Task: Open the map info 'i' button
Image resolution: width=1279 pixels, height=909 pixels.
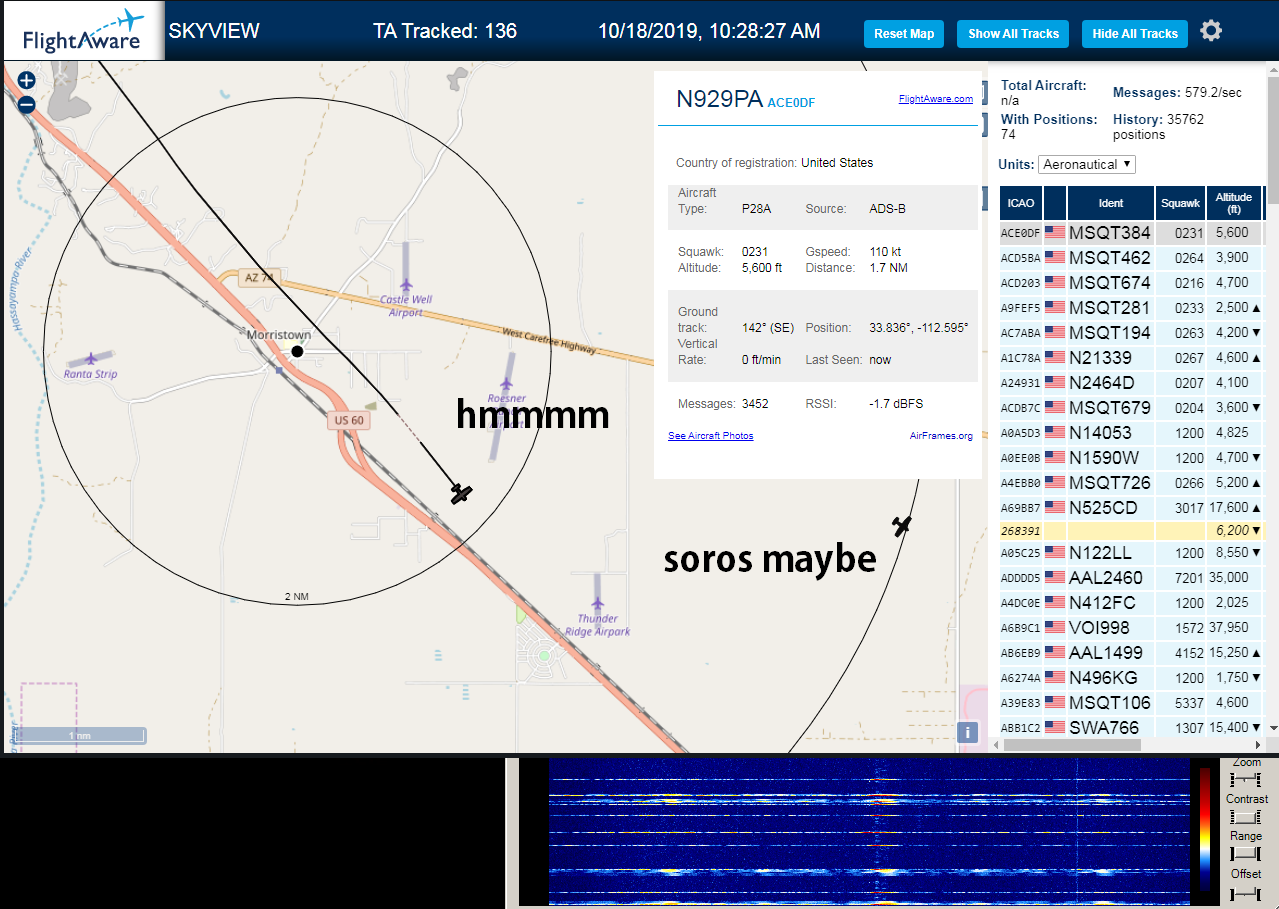Action: (x=967, y=732)
